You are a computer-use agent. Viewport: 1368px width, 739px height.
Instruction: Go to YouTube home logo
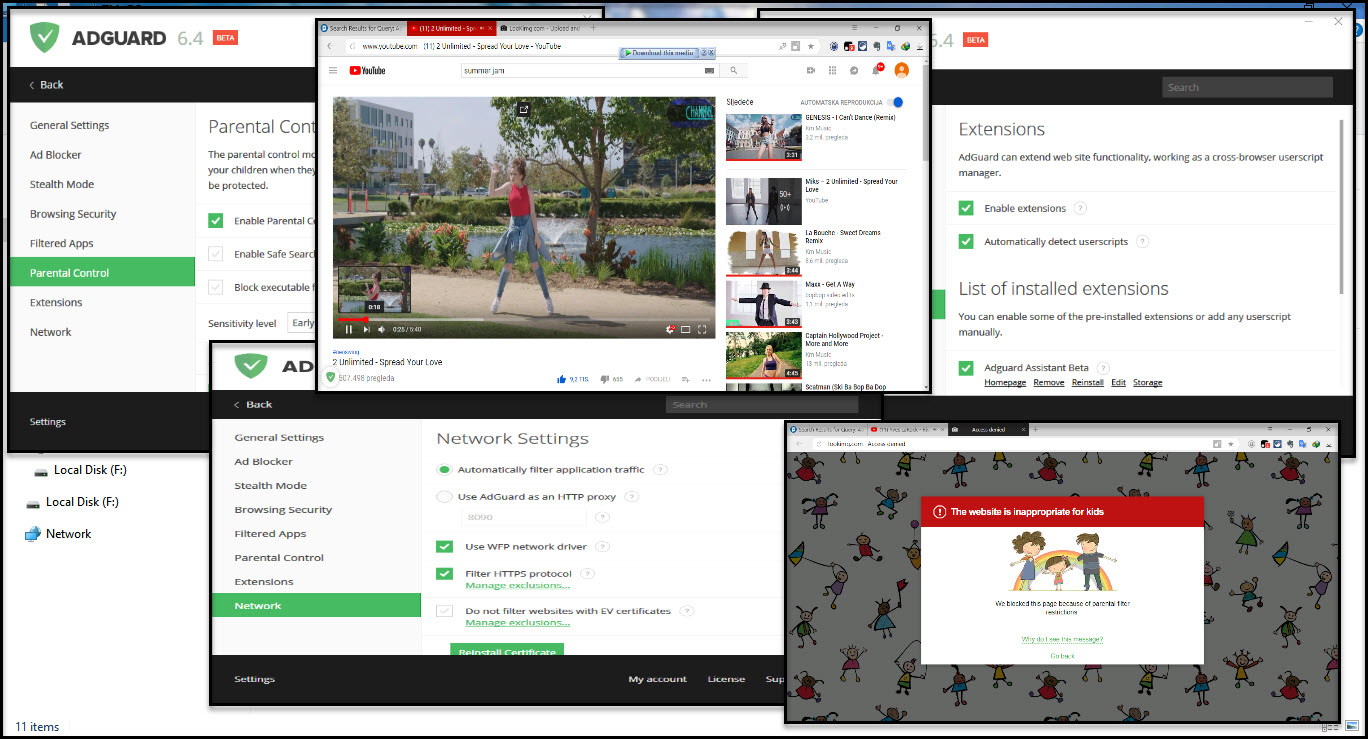tap(367, 71)
